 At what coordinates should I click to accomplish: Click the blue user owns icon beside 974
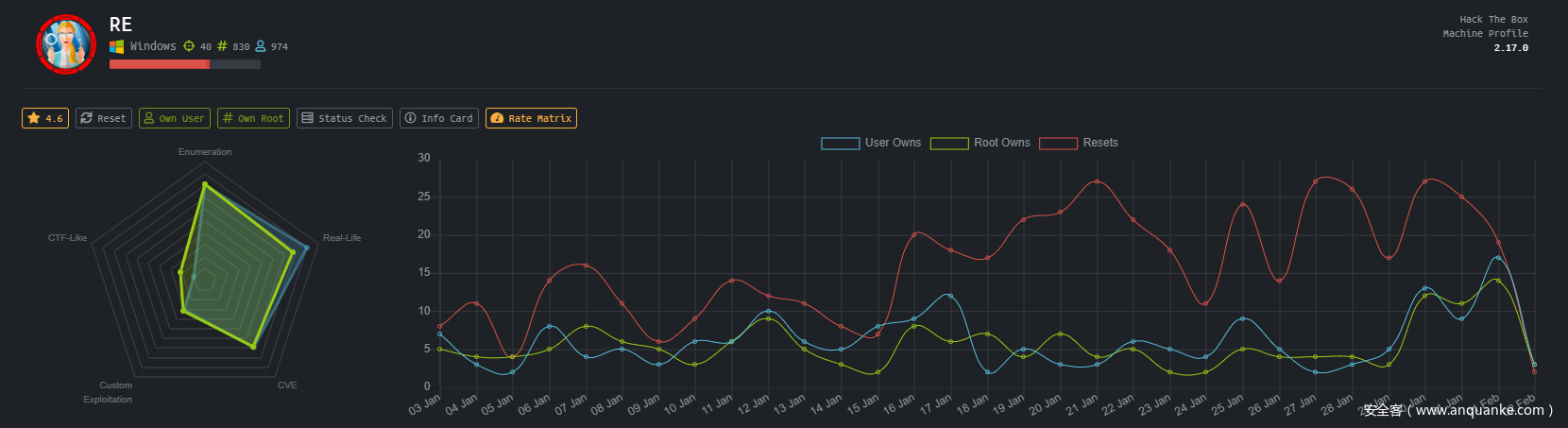pyautogui.click(x=261, y=46)
